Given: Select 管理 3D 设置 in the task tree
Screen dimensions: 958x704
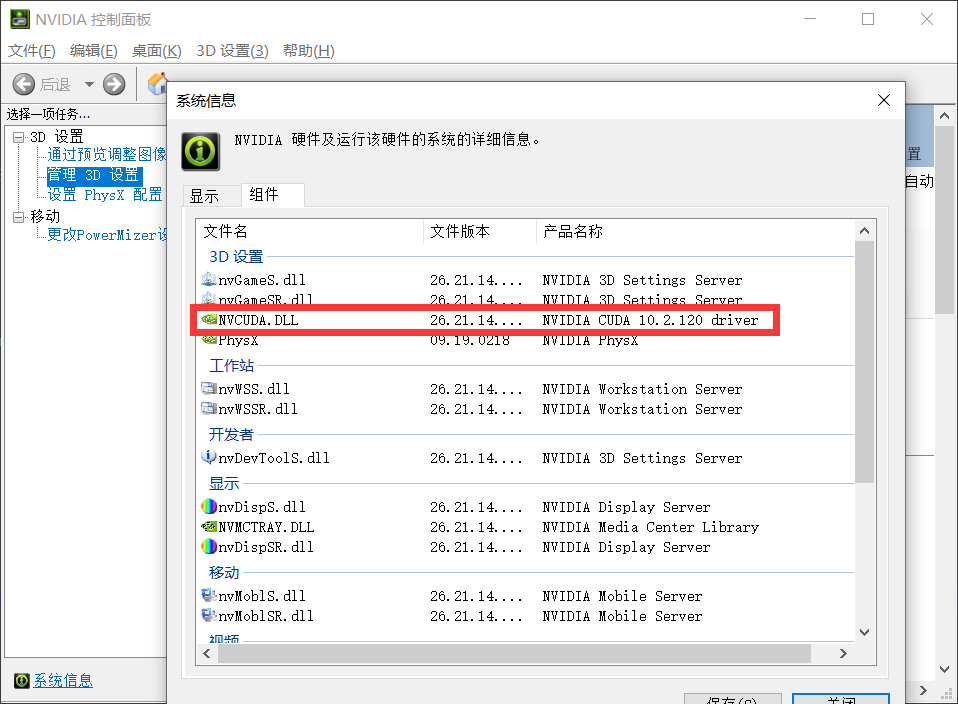Looking at the screenshot, I should point(94,175).
